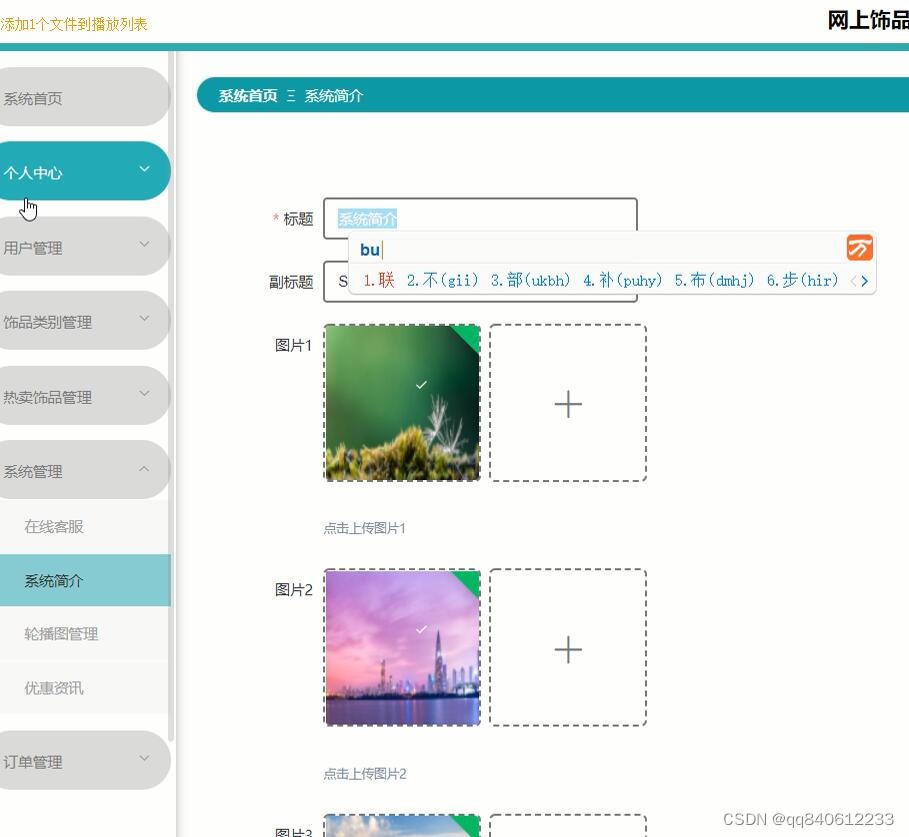The height and width of the screenshot is (837, 909).
Task: Click the 系统首页 breadcrumb link
Action: click(x=248, y=96)
